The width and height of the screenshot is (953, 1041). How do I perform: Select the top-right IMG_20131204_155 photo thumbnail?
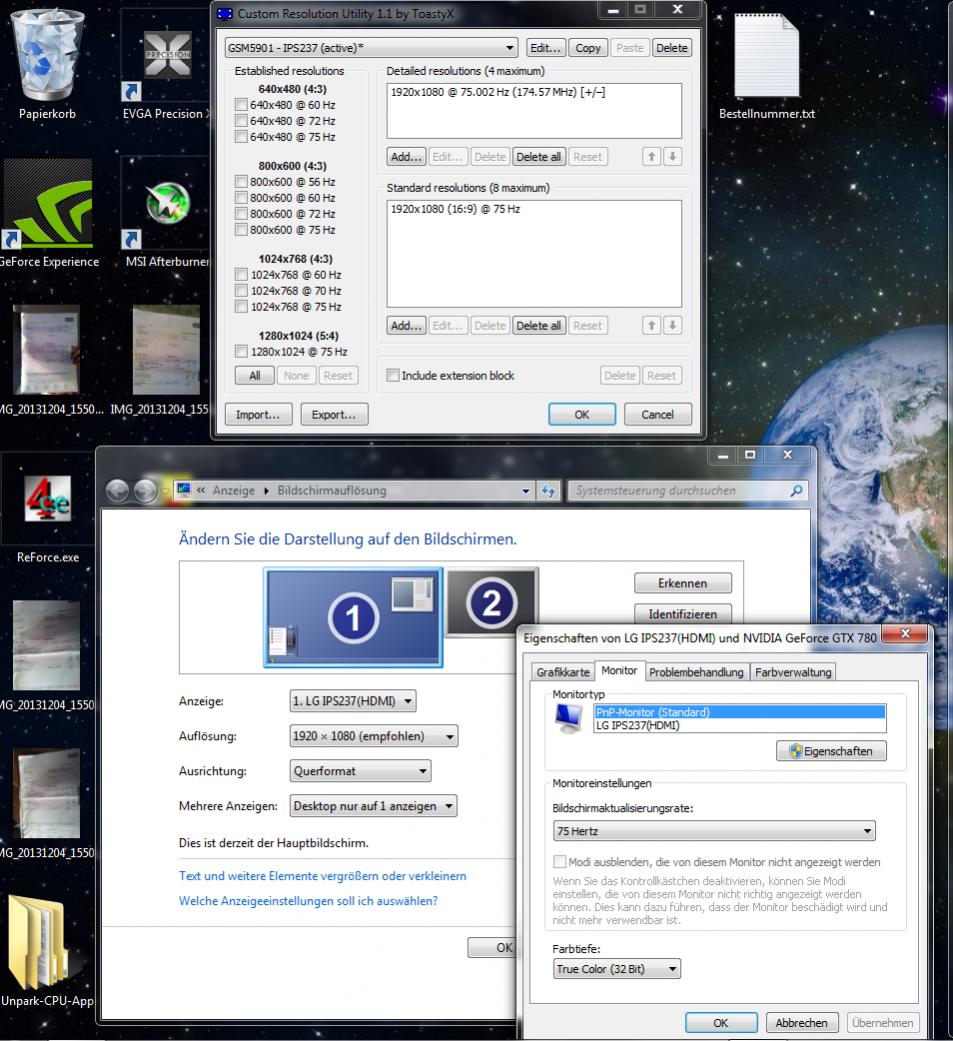coord(166,351)
